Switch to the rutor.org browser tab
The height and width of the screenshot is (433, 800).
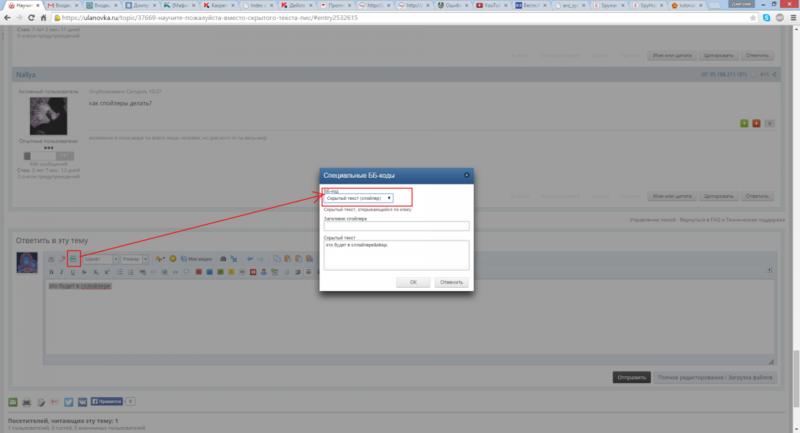[687, 5]
